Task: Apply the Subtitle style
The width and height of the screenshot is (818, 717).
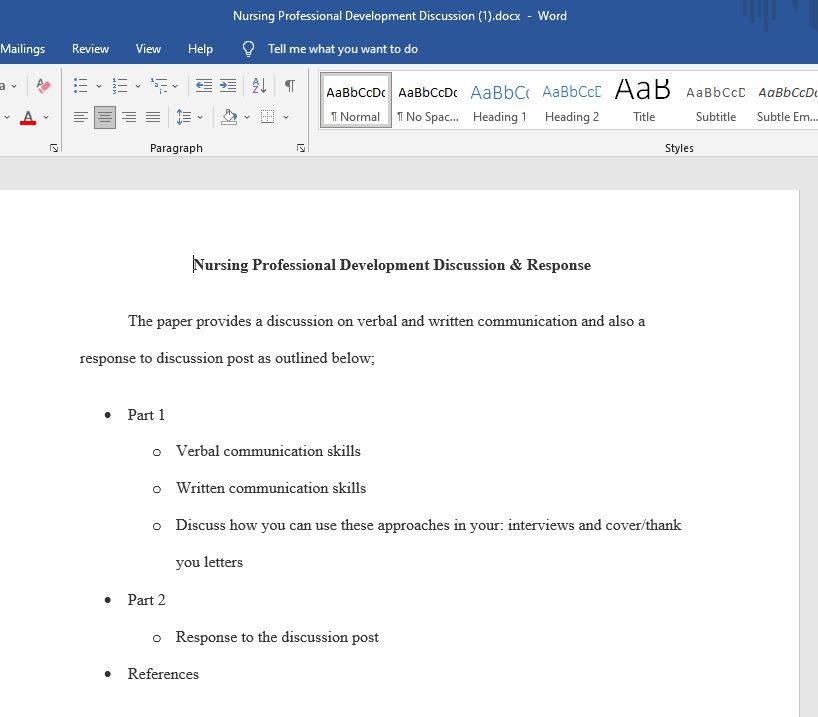Action: tap(716, 101)
